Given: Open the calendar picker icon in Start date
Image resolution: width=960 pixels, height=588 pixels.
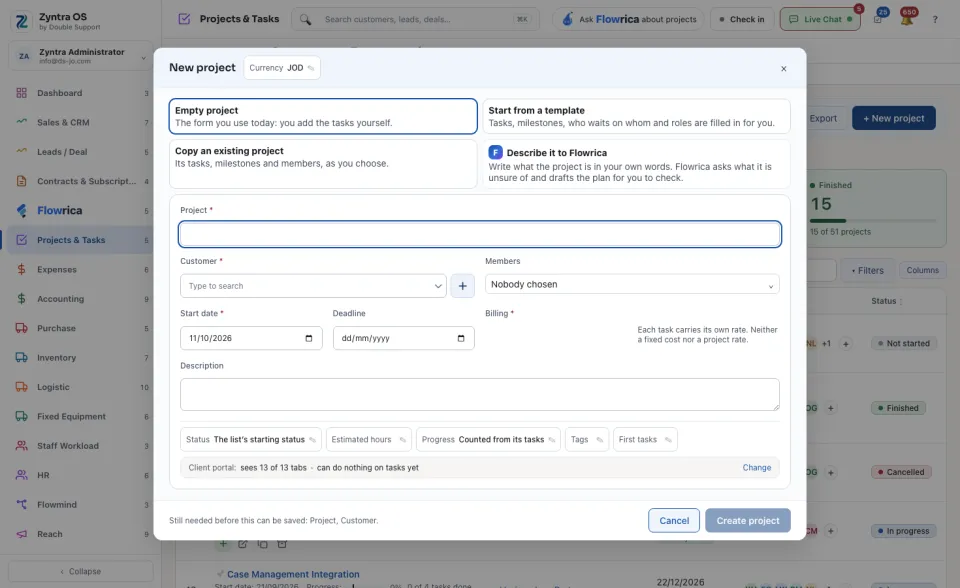Looking at the screenshot, I should (309, 338).
